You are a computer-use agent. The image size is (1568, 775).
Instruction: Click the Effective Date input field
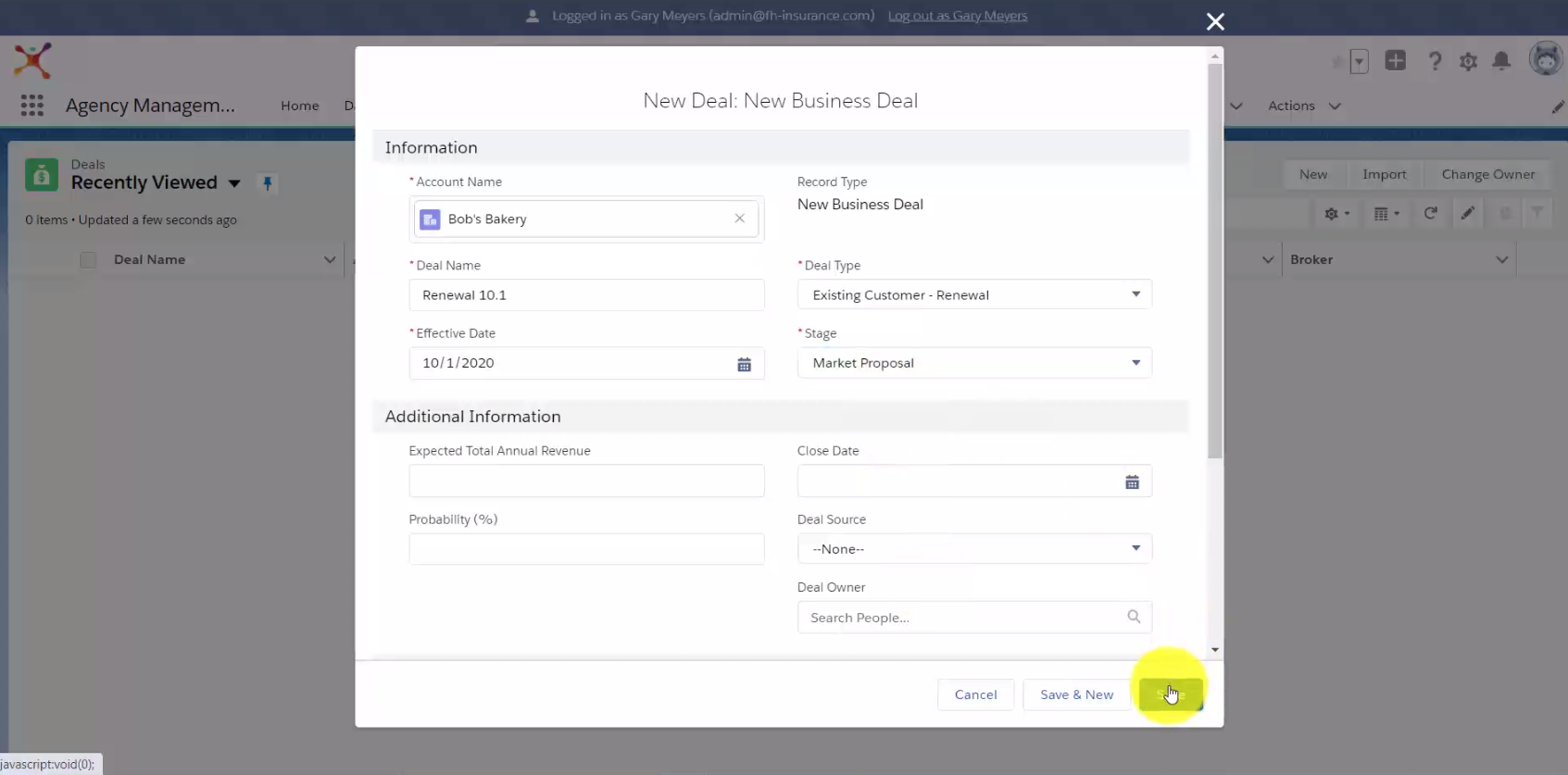(x=587, y=363)
